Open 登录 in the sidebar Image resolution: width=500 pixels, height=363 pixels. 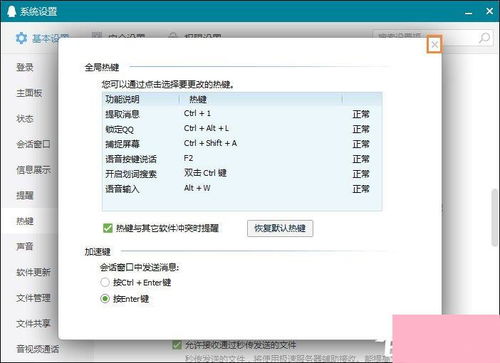tap(25, 67)
